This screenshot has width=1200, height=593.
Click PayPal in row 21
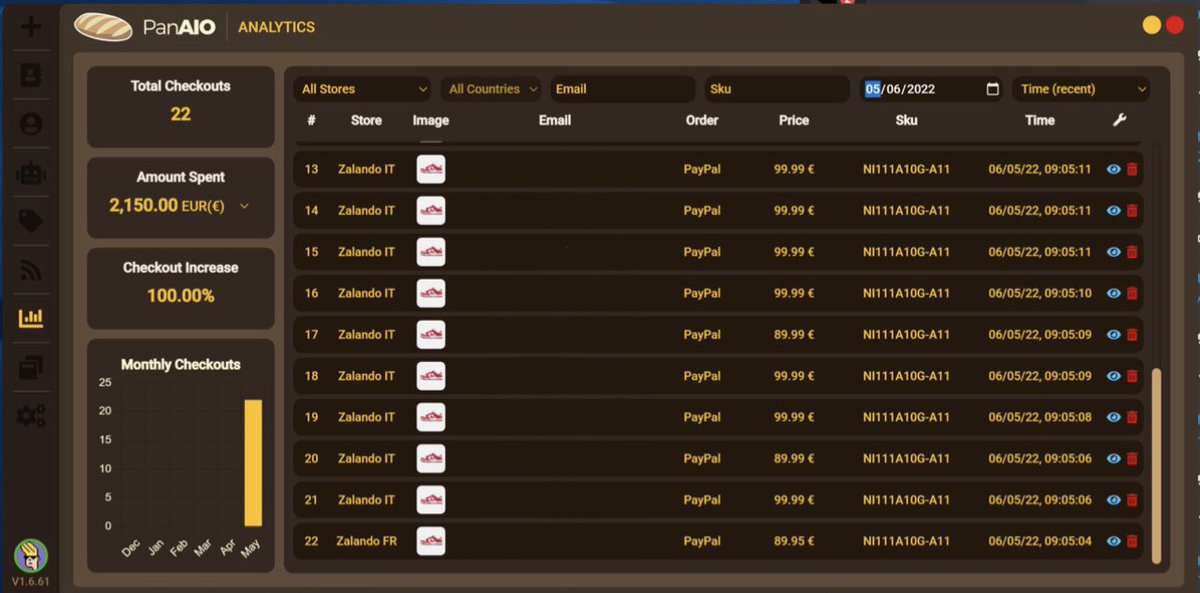(x=702, y=500)
